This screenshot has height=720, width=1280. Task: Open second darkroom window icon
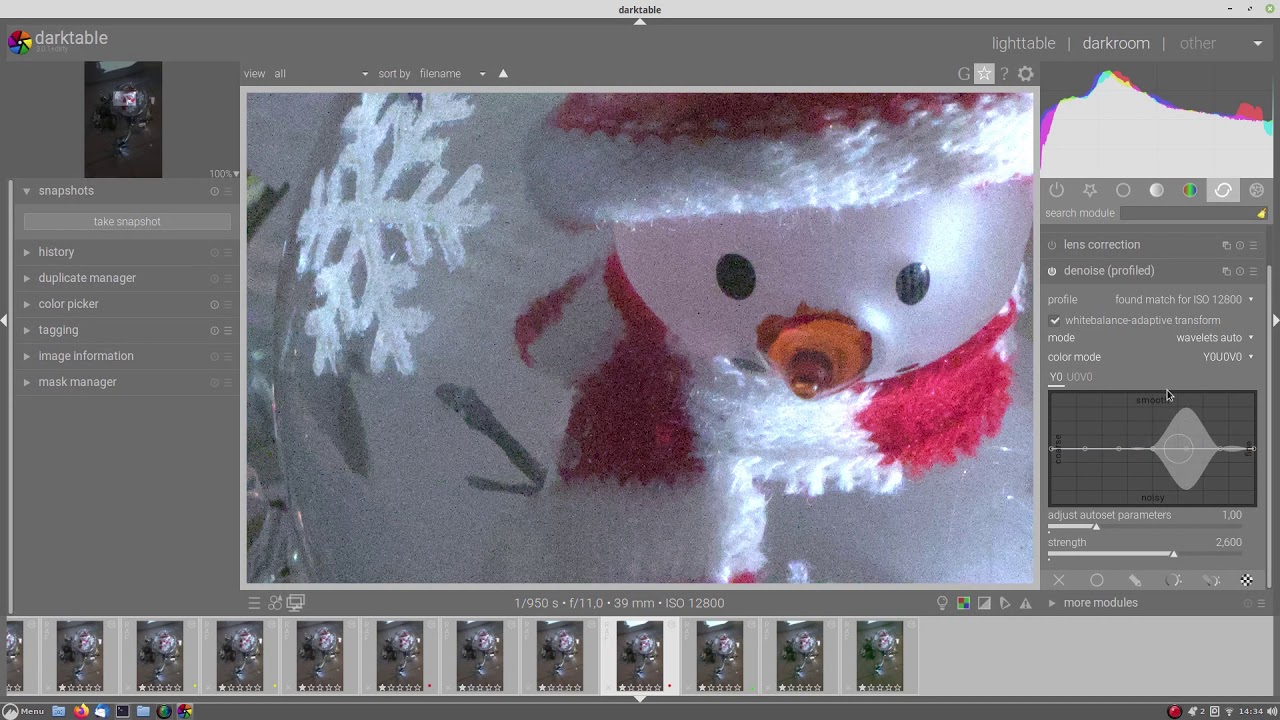click(296, 603)
